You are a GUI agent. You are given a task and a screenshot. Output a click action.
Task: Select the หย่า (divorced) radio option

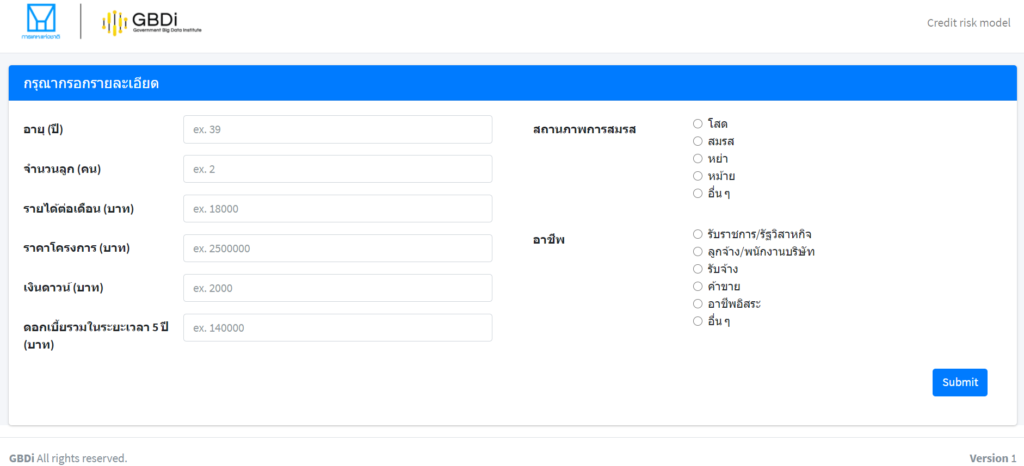(x=698, y=158)
